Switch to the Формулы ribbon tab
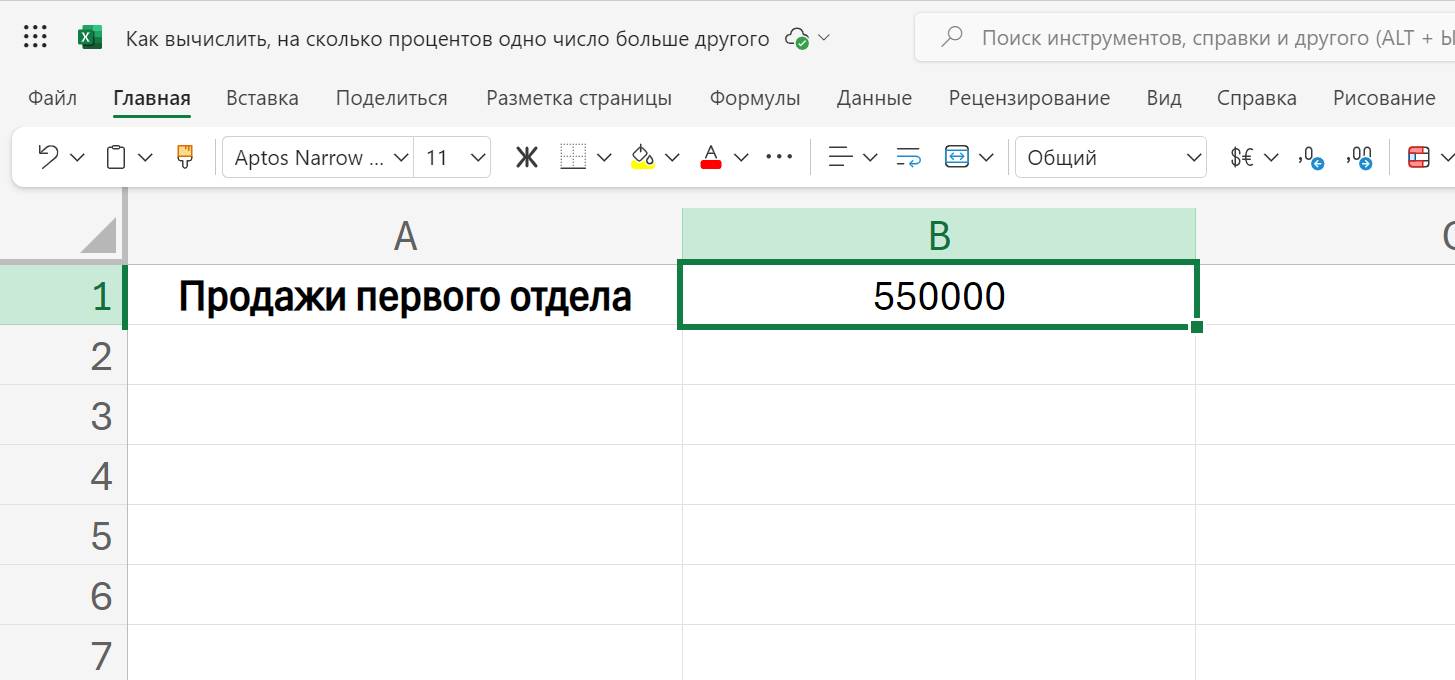Image resolution: width=1455 pixels, height=680 pixels. click(754, 98)
